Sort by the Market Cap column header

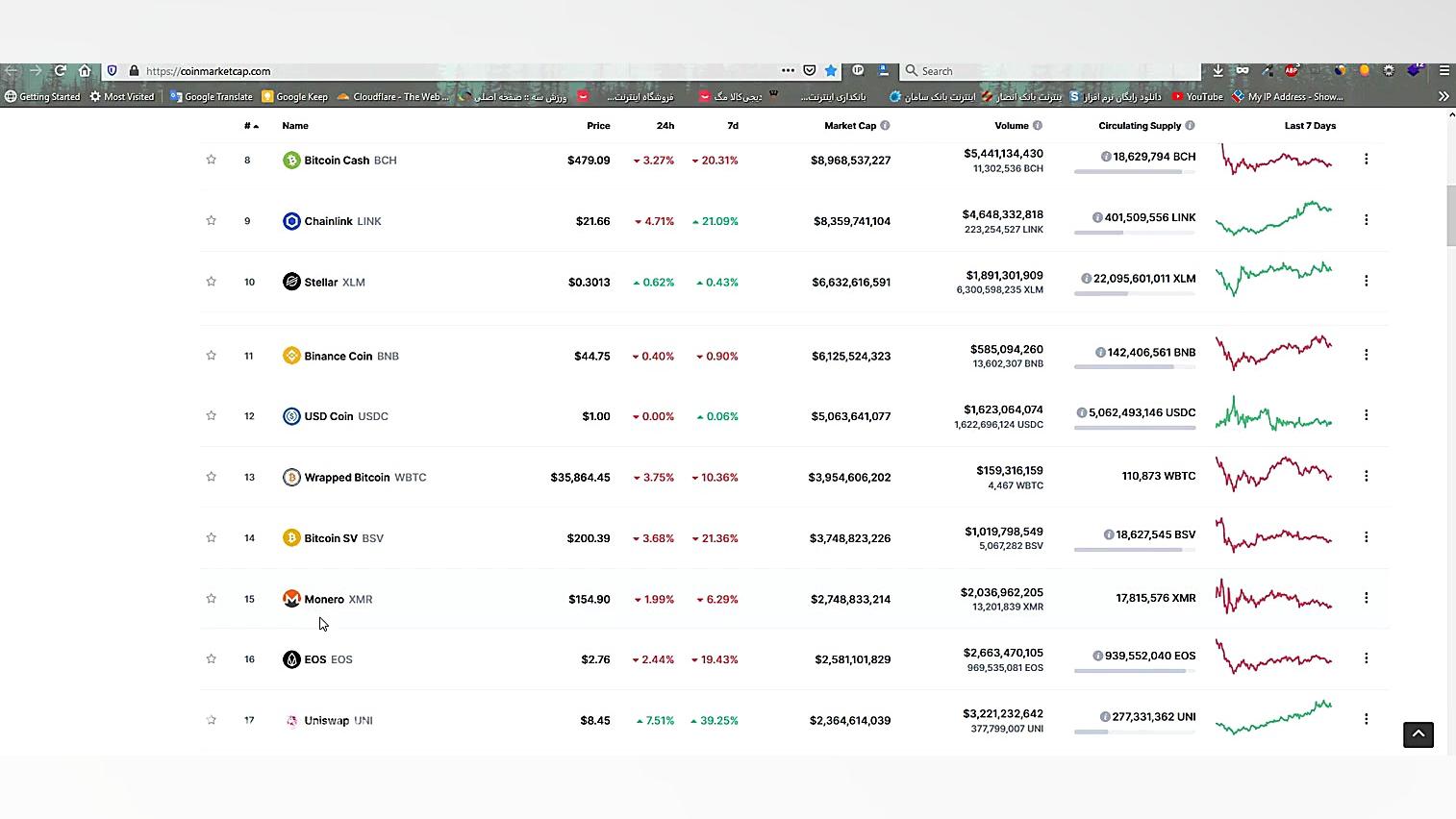(x=850, y=126)
